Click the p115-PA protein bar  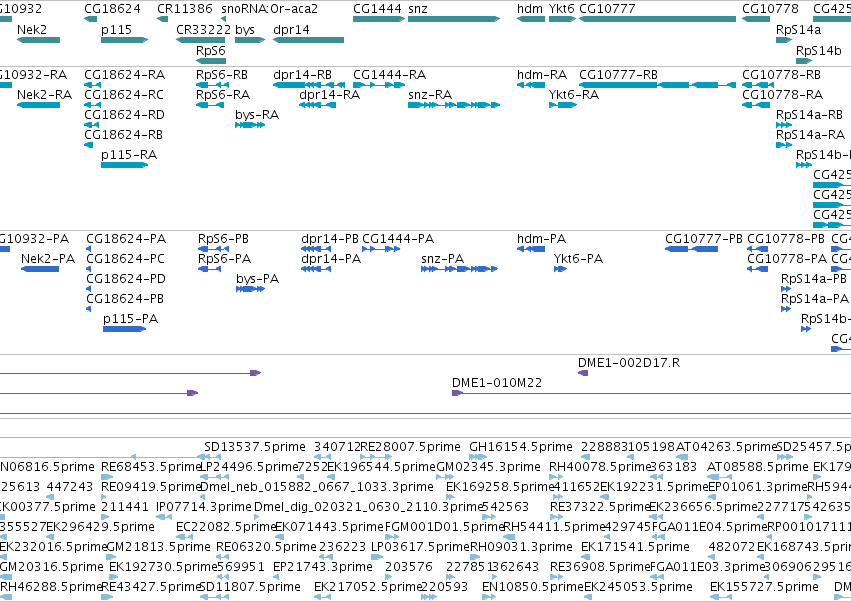pyautogui.click(x=124, y=328)
